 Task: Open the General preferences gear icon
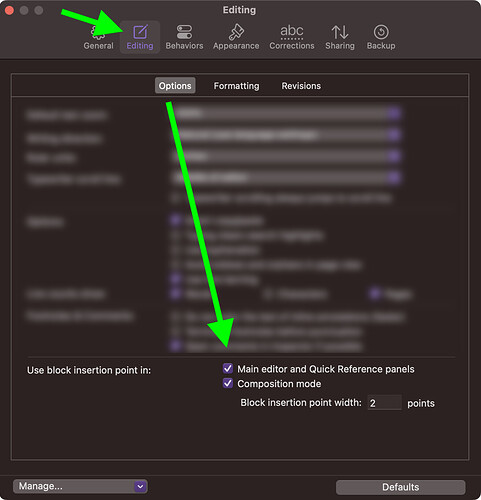pyautogui.click(x=98, y=32)
